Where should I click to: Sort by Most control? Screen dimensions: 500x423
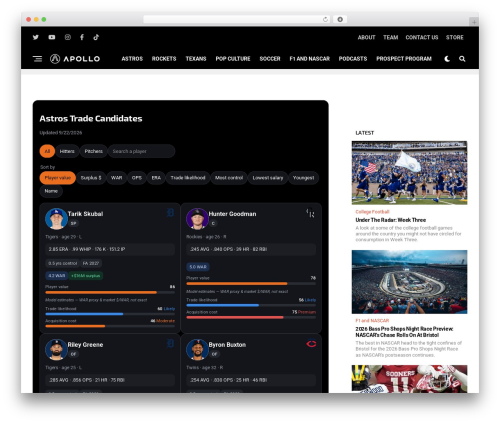pyautogui.click(x=229, y=178)
